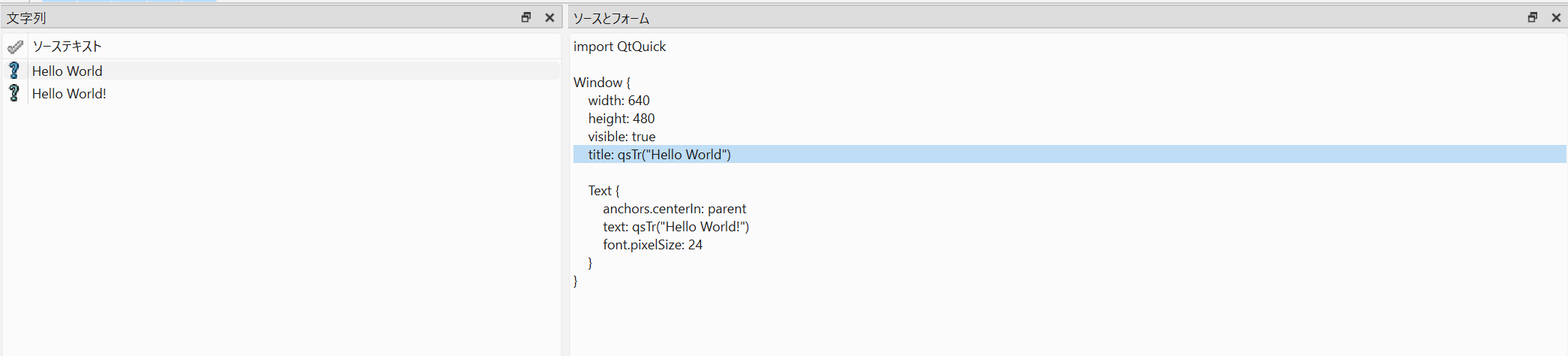Toggle status icon for the Hello World! row
The width and height of the screenshot is (1568, 356).
(14, 93)
